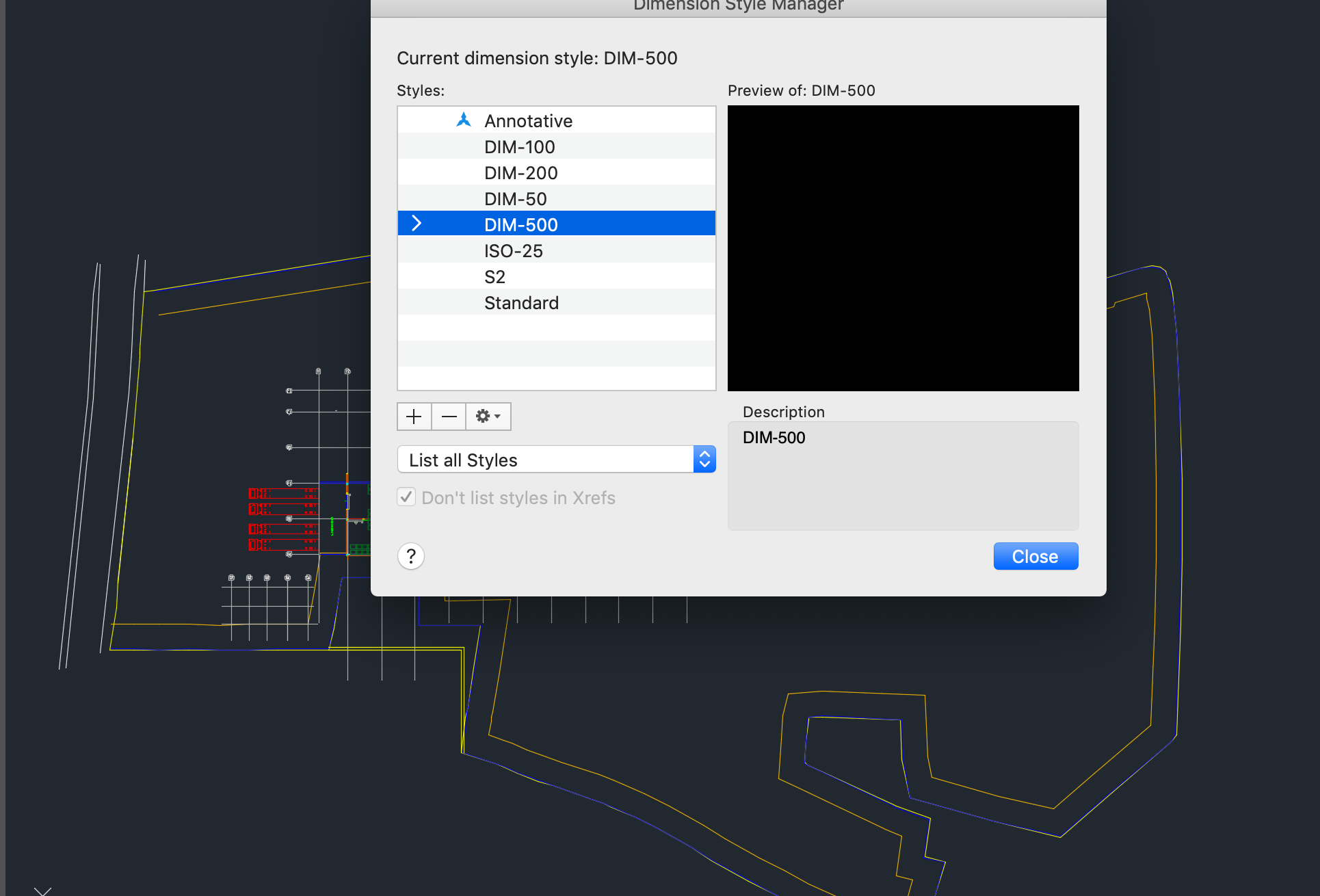Click the chevron next to DIM-500
This screenshot has width=1320, height=896.
click(x=416, y=224)
